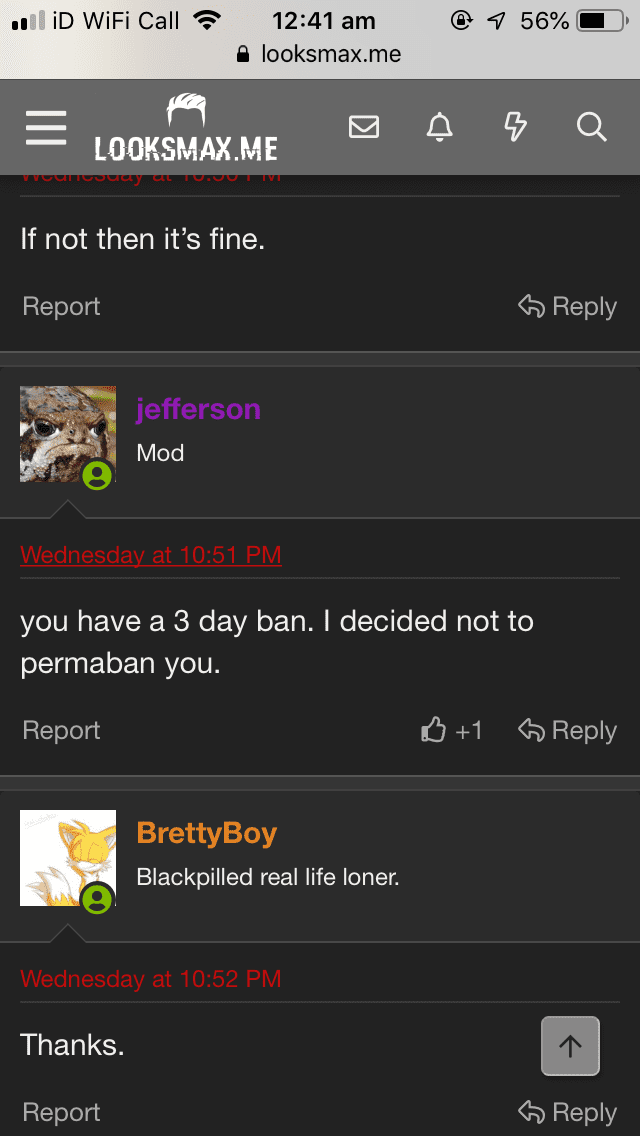Viewport: 640px width, 1136px height.
Task: Tap the looksmax.me address bar
Action: tap(320, 53)
